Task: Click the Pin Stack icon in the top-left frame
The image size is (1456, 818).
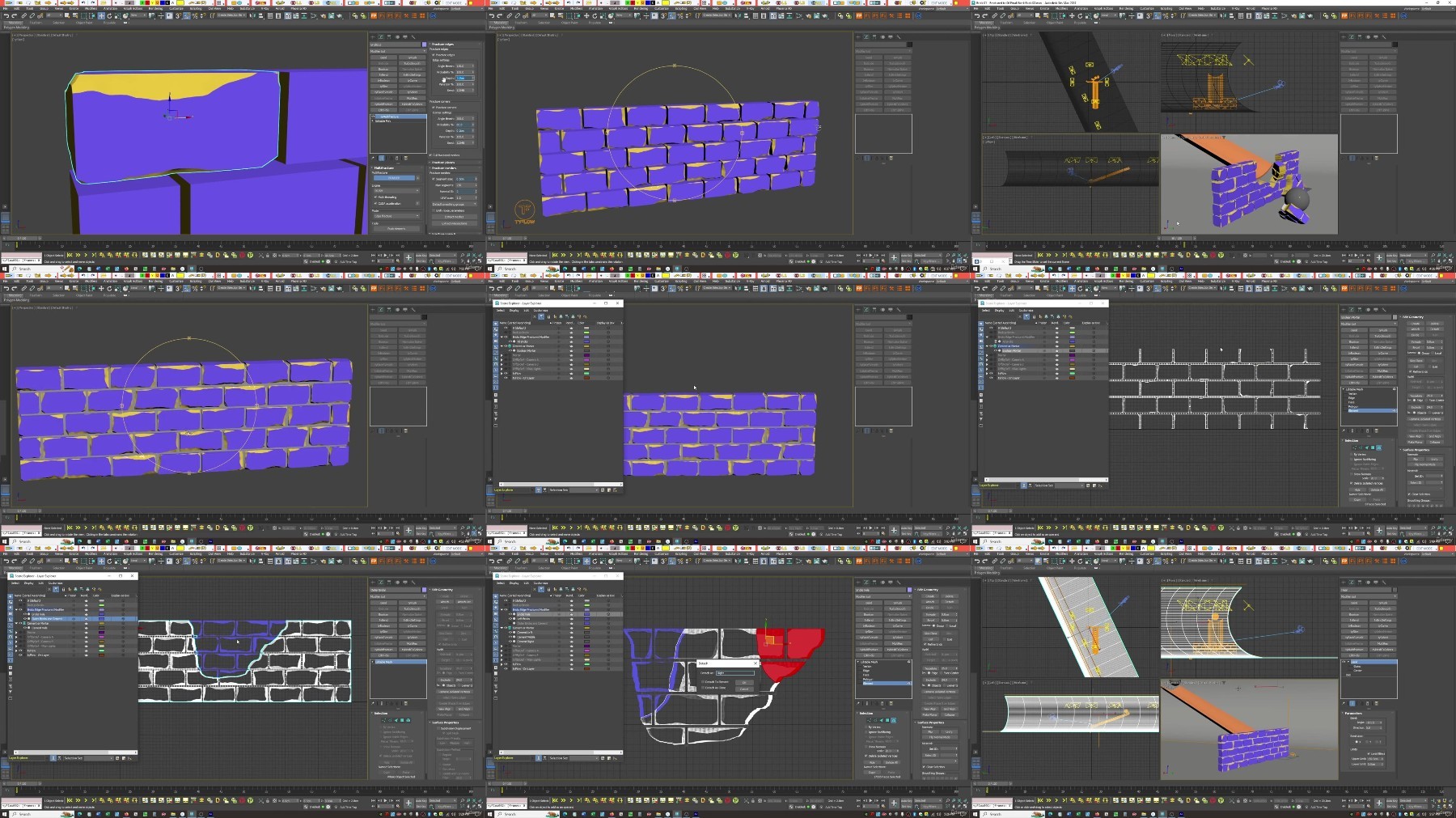Action: (375, 158)
